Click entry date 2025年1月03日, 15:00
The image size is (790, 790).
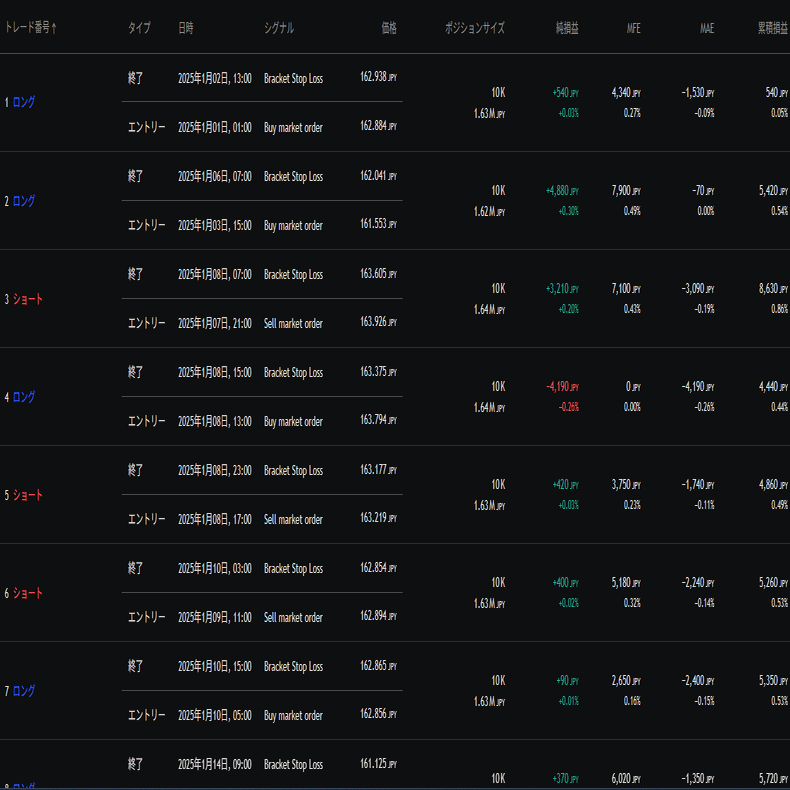point(215,225)
